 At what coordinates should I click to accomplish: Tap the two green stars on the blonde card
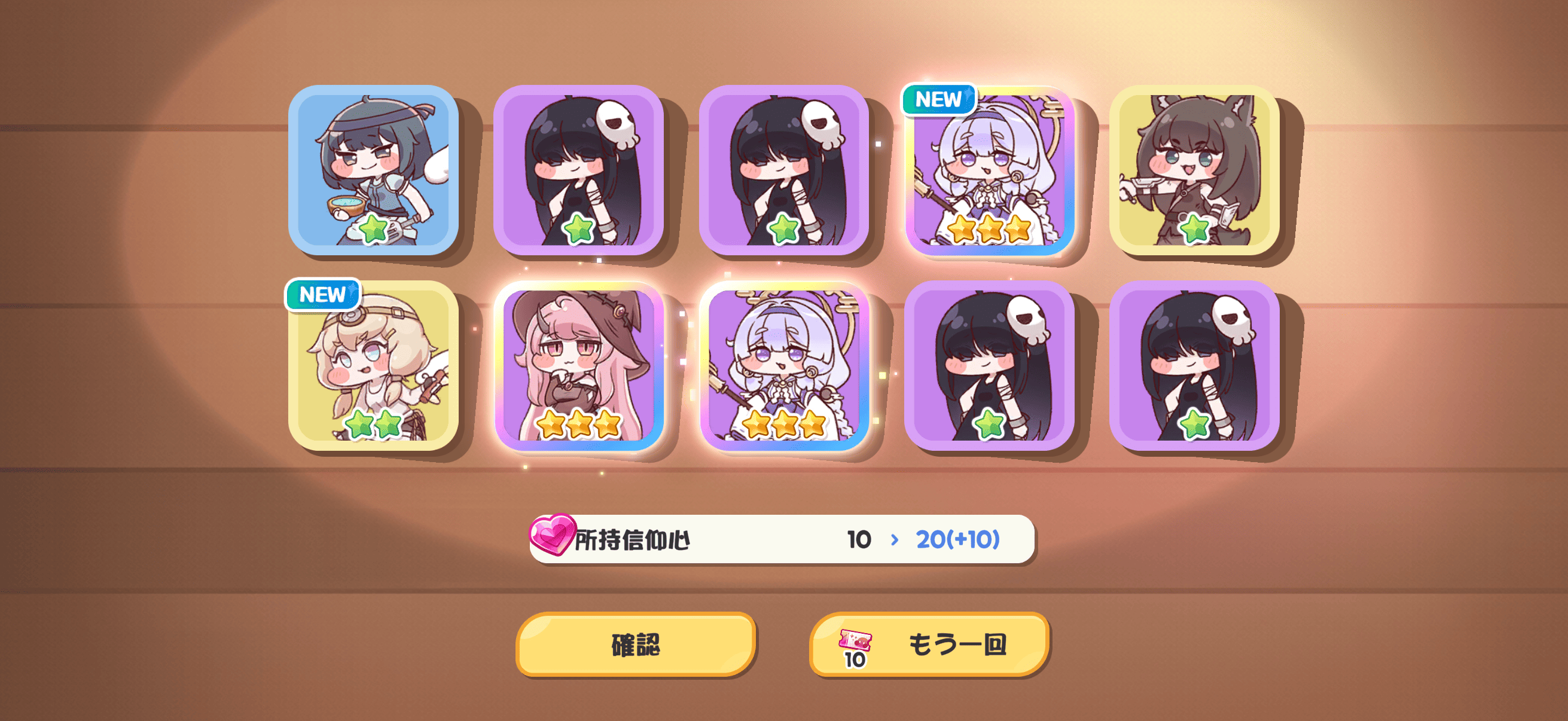[373, 423]
